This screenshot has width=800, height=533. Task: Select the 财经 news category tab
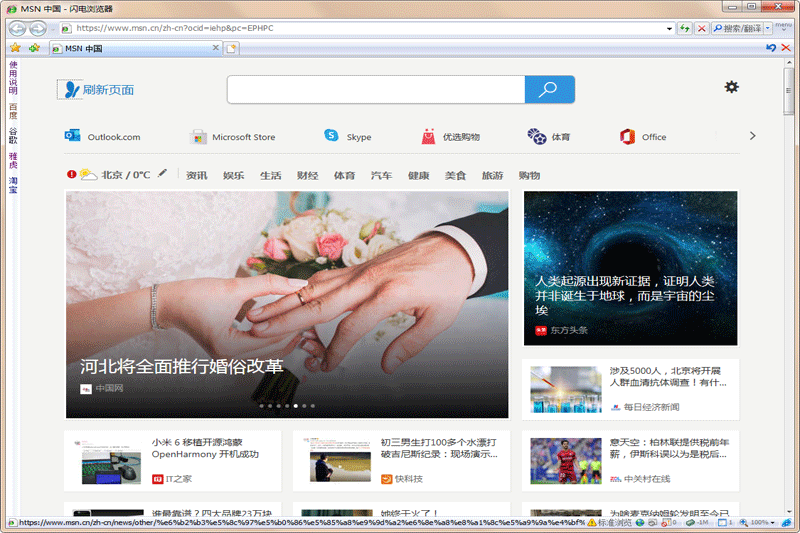click(307, 175)
